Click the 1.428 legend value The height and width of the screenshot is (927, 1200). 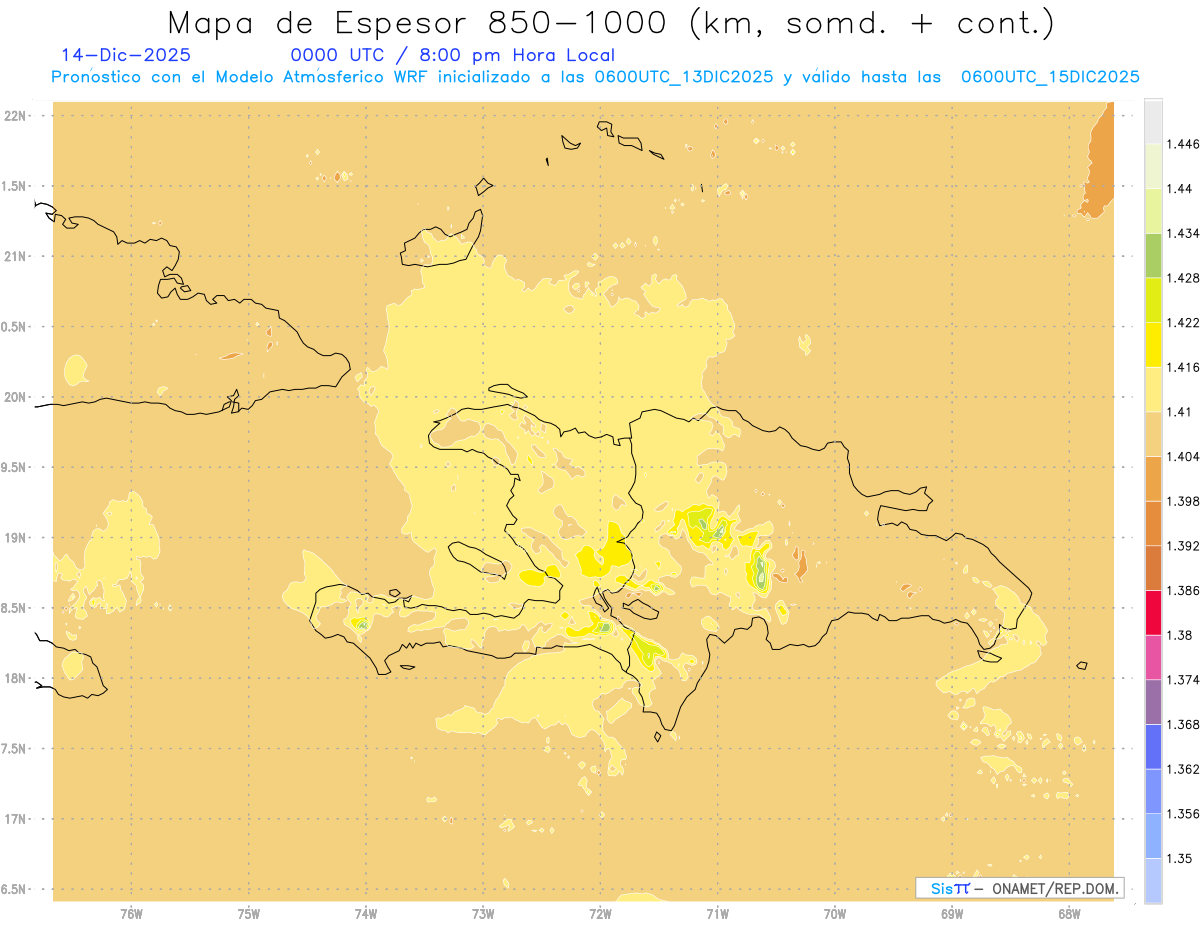pos(1183,278)
